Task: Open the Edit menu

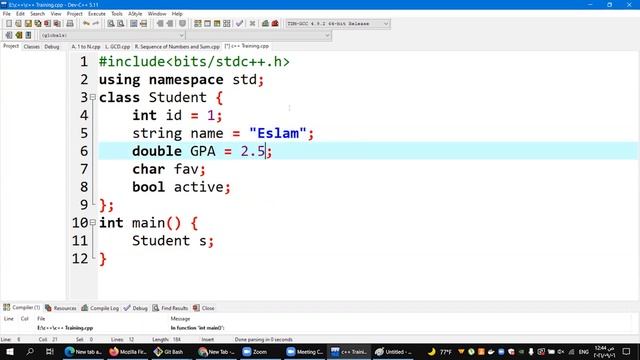Action: click(20, 14)
